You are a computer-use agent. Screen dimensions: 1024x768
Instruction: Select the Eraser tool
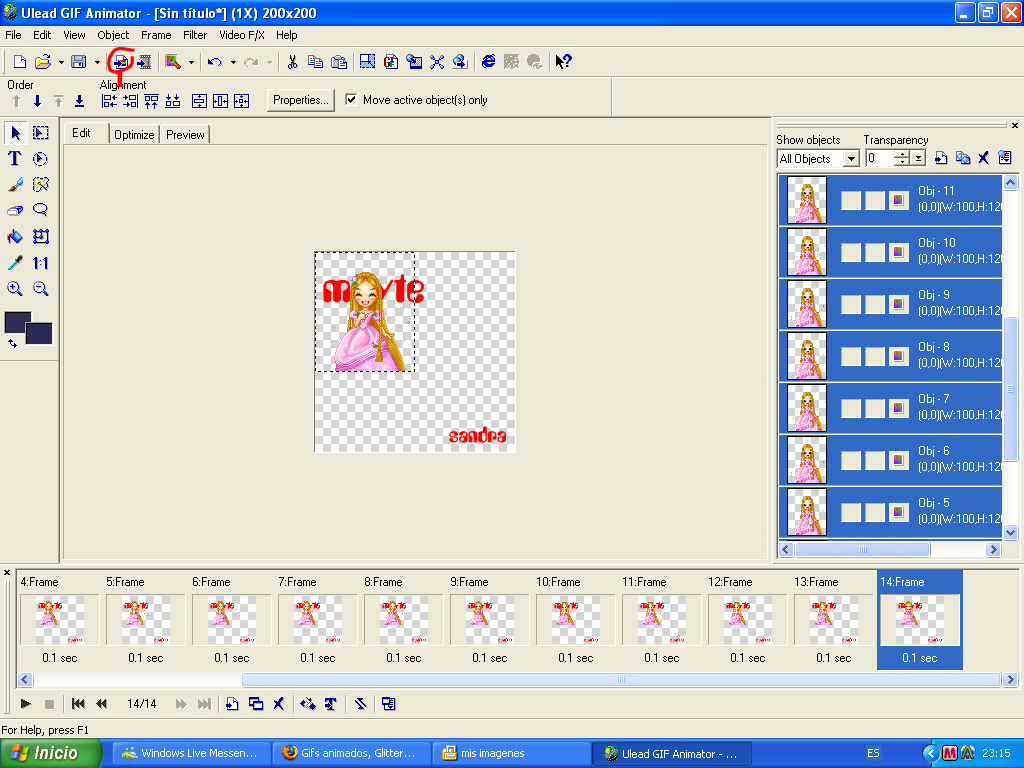click(16, 210)
